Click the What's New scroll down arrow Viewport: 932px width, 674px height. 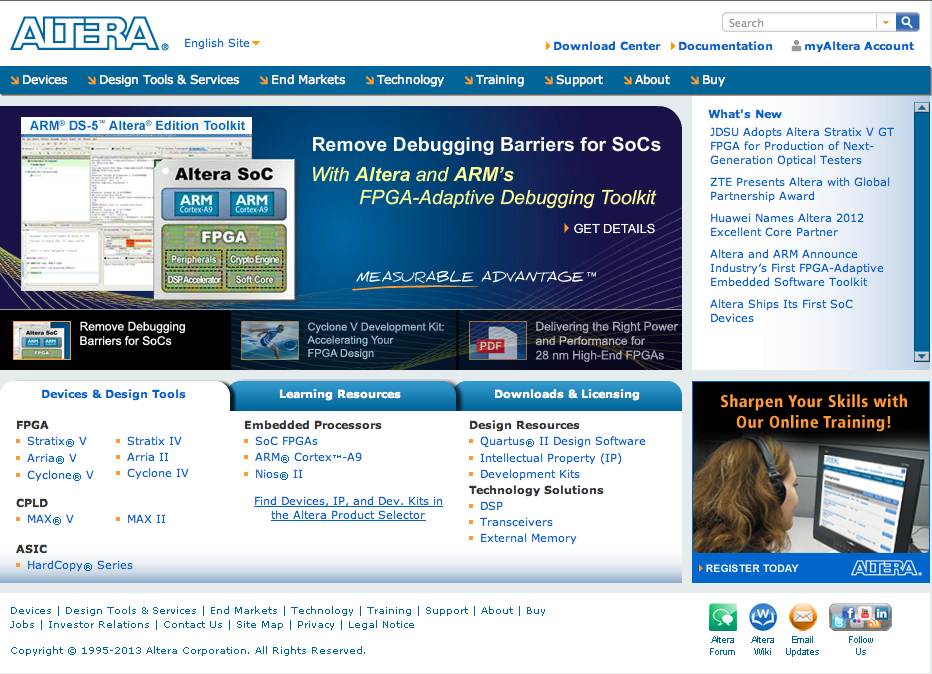point(921,356)
